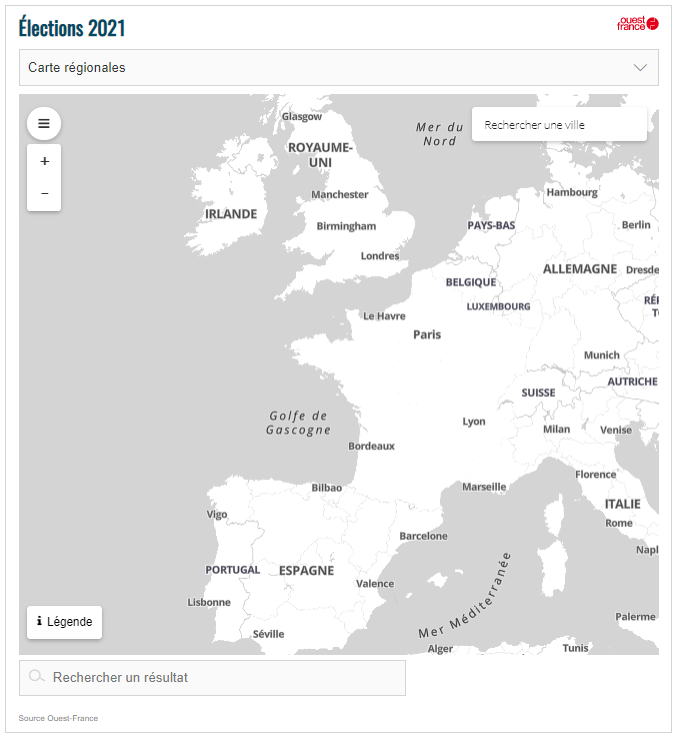
Task: Click the PORTUGAL label on the map
Action: (233, 570)
